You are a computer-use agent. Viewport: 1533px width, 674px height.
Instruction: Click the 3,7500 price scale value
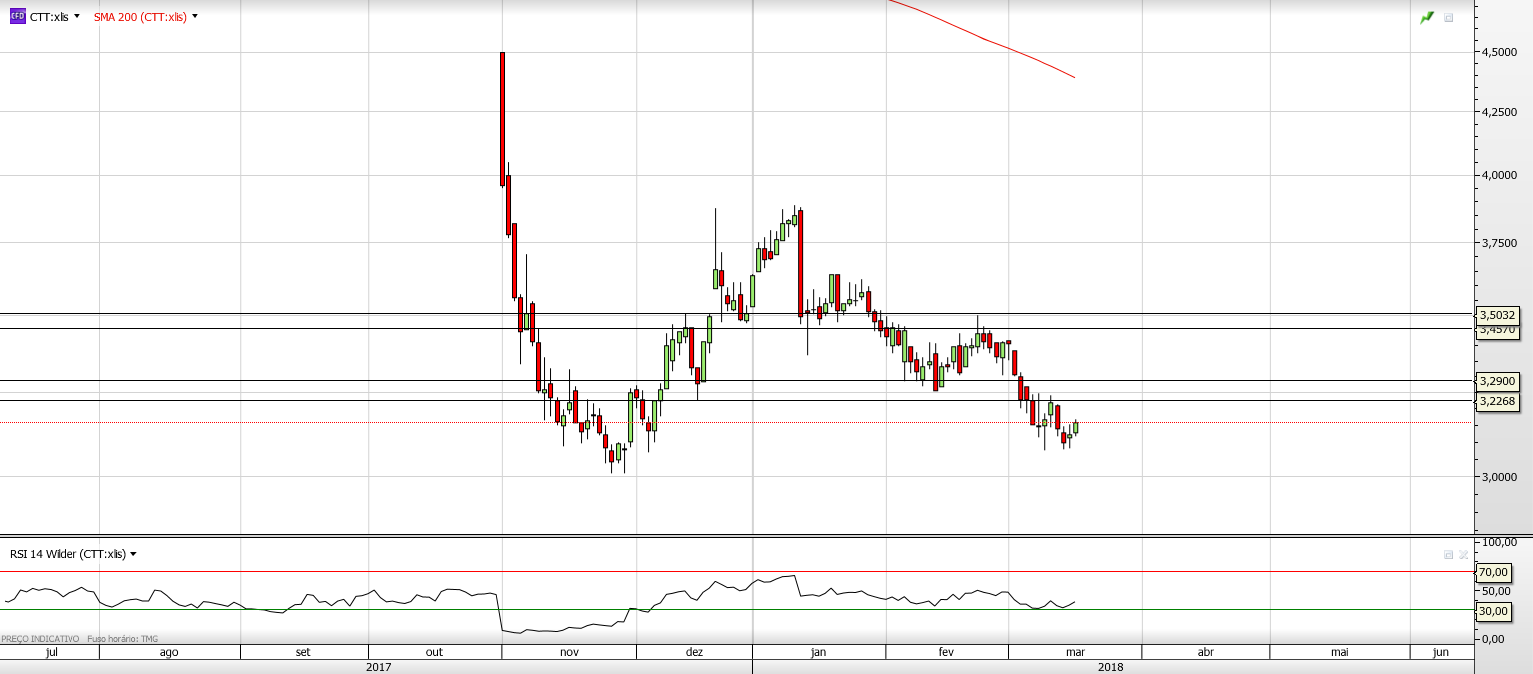click(1499, 242)
